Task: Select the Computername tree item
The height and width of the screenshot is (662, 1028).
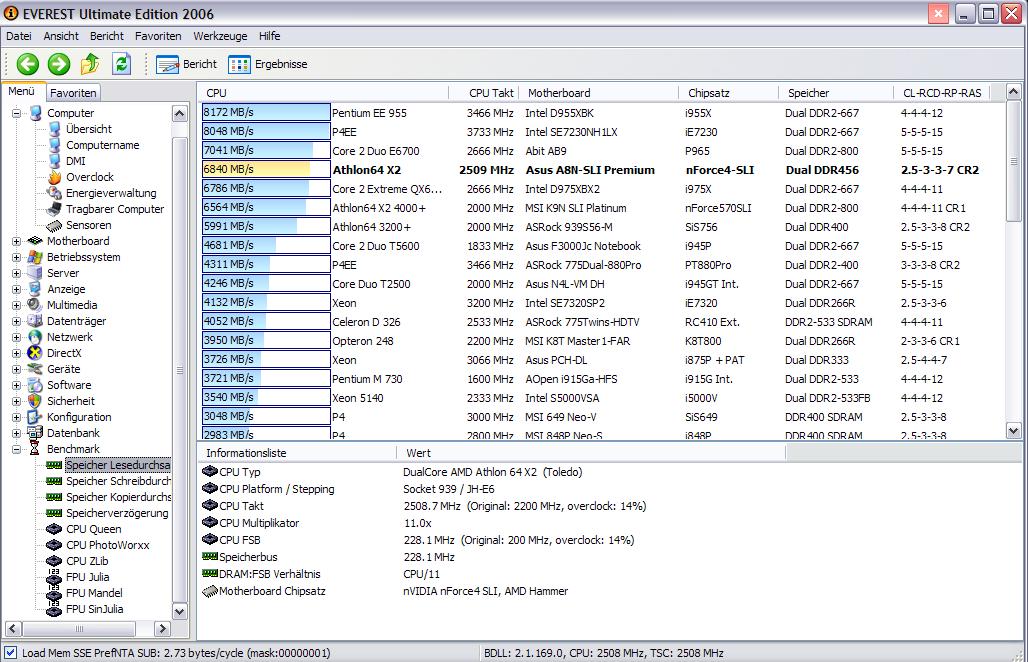Action: coord(102,146)
